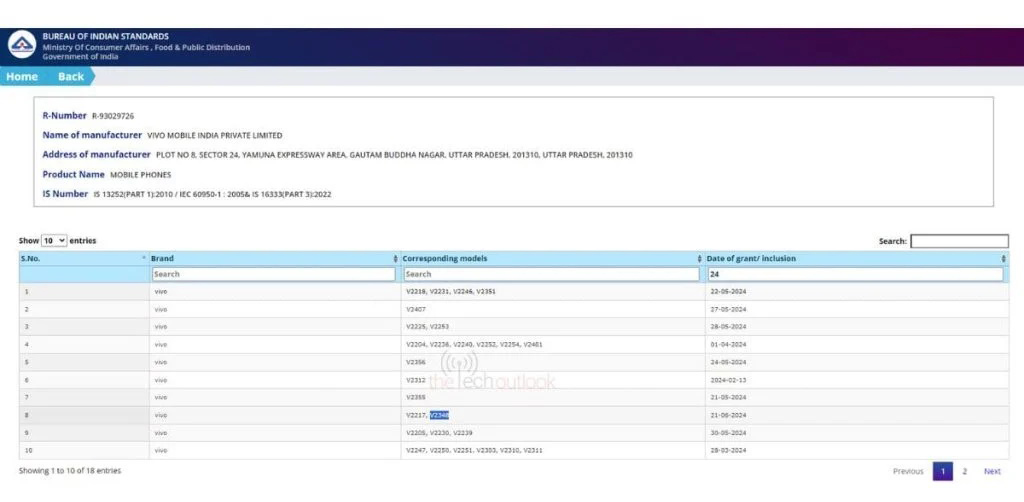Click serial number 8 cell
Screen dimensions: 1024x502
(84, 415)
